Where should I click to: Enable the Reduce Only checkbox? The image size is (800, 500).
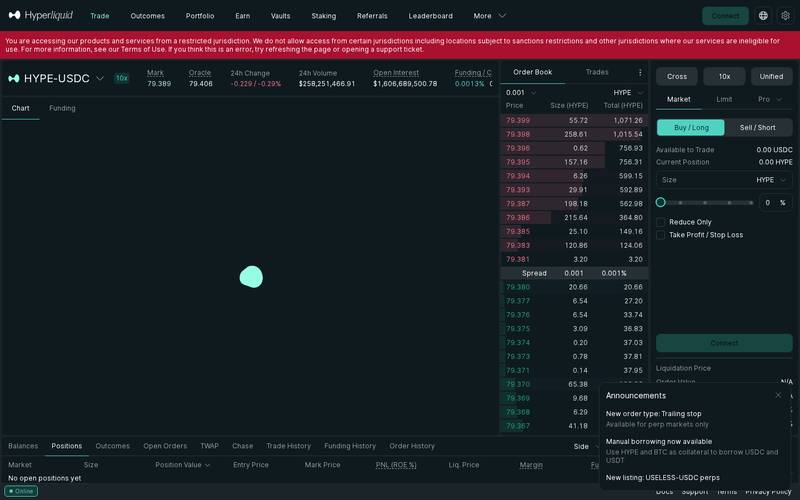click(x=661, y=222)
